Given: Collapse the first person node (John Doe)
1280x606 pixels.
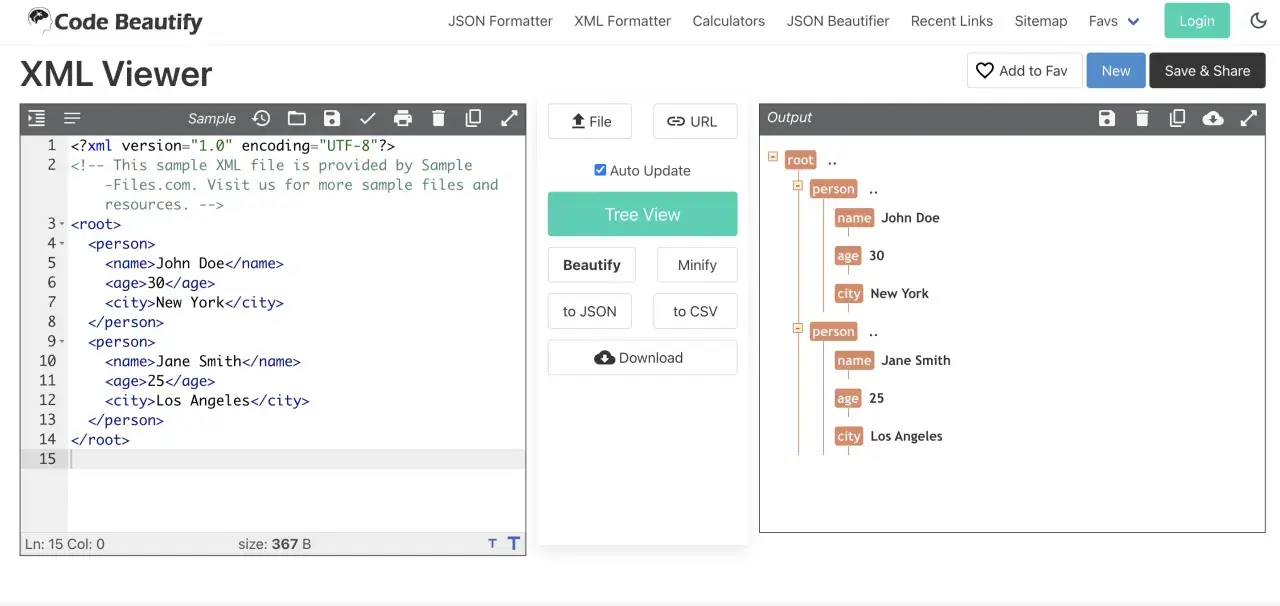Looking at the screenshot, I should tap(798, 186).
